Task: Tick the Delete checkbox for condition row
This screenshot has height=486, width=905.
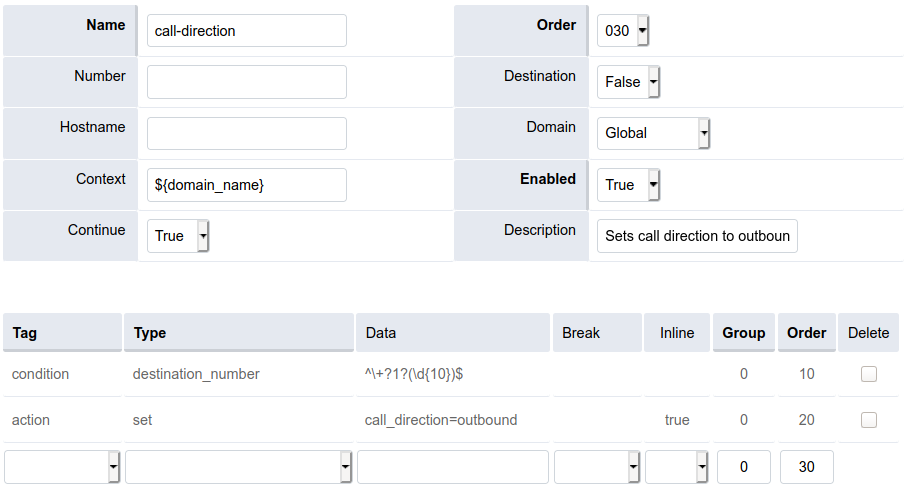Action: tap(869, 374)
